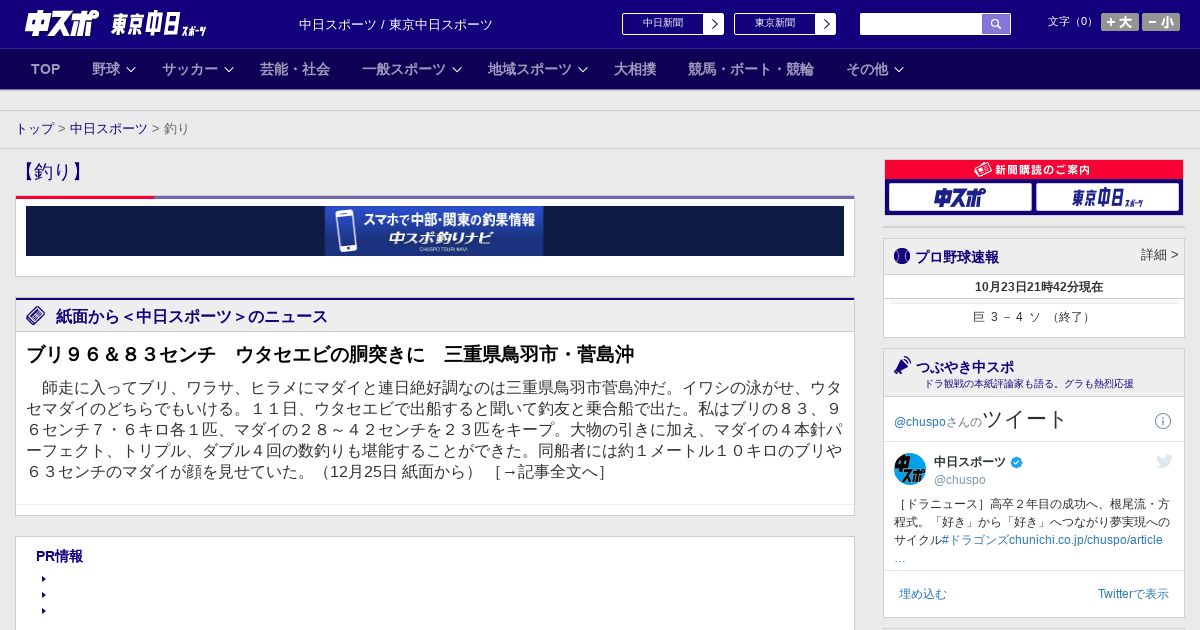Click the 埋め込む link
Viewport: 1200px width, 630px height.
pos(922,594)
